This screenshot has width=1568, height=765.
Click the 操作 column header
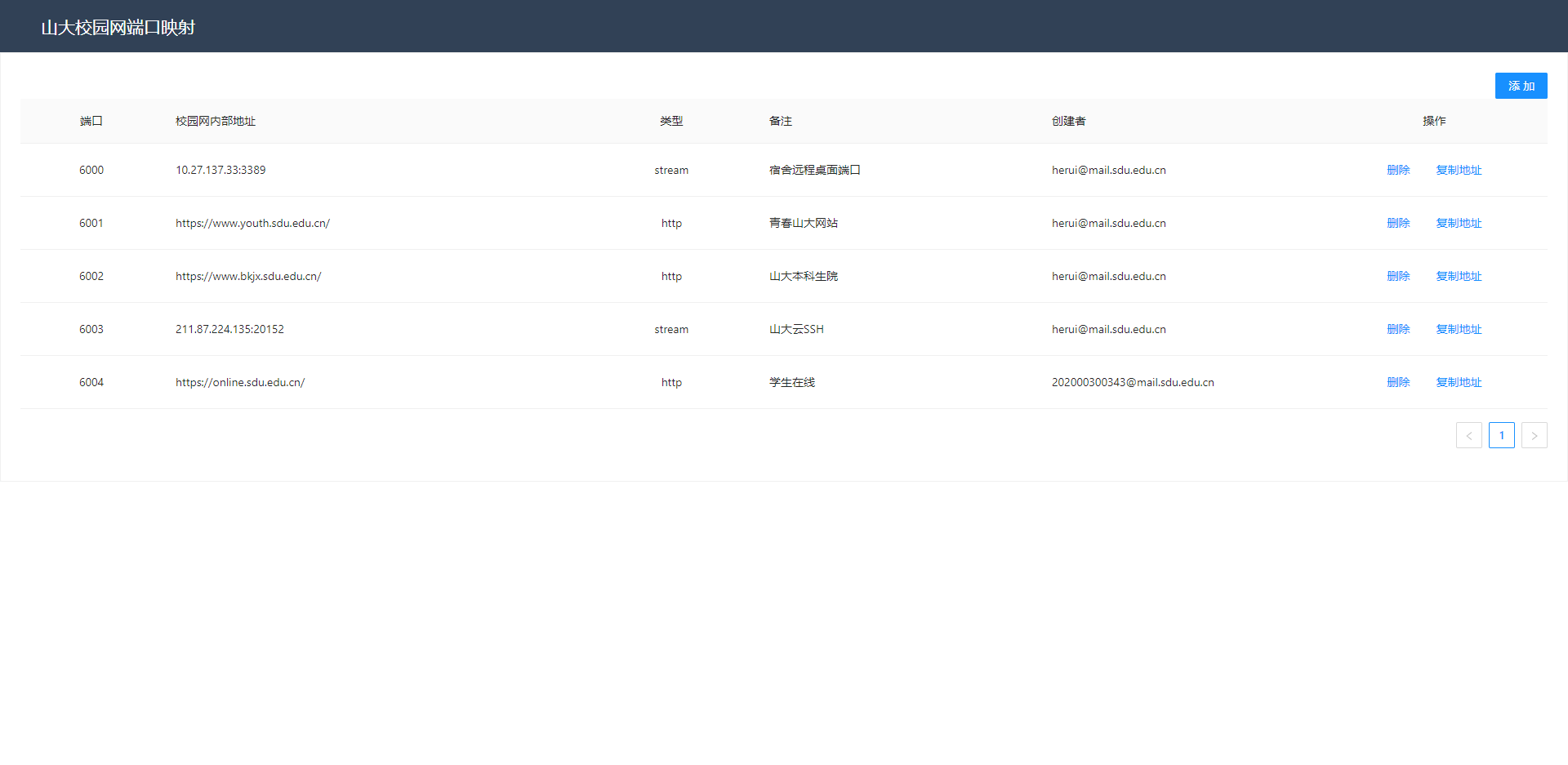coord(1434,121)
